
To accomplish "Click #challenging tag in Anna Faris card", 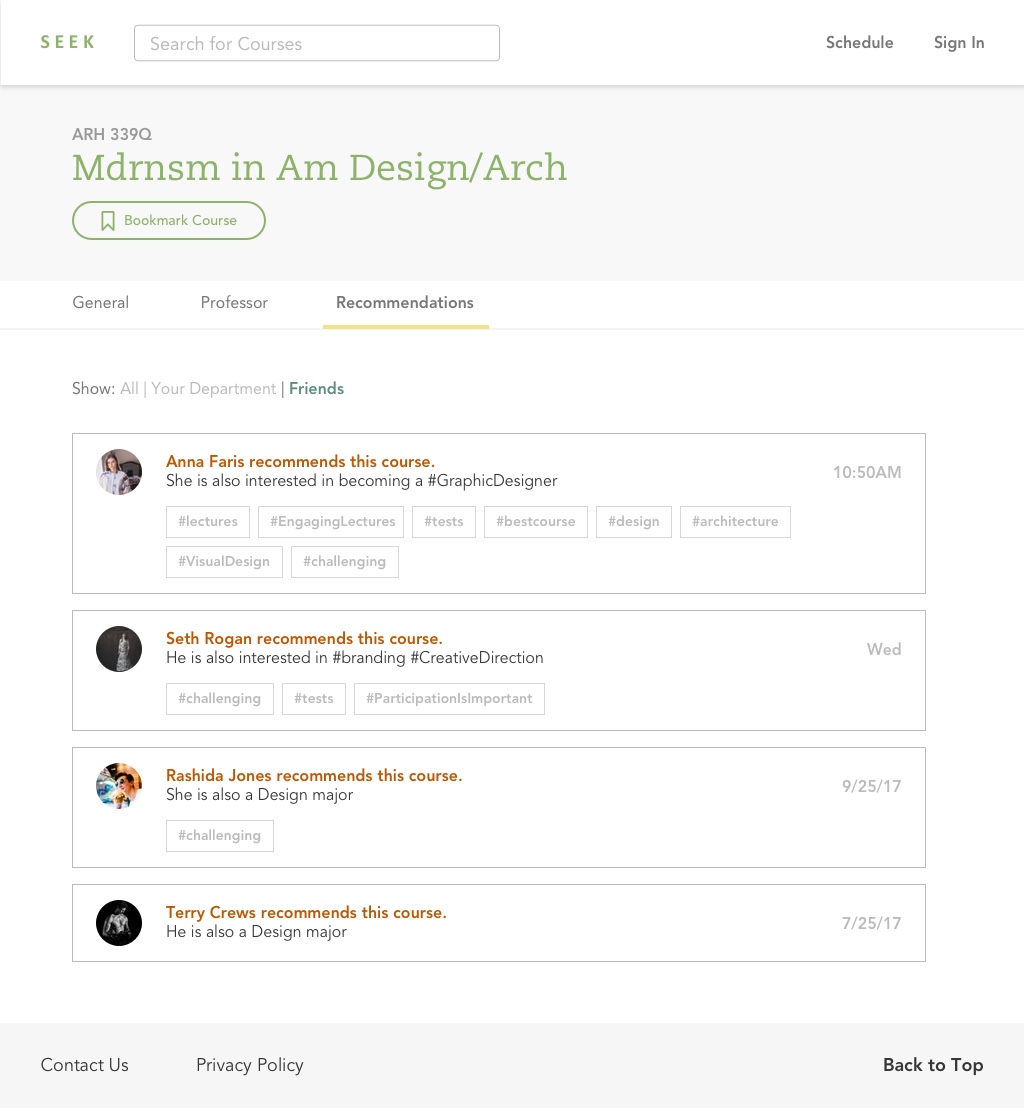I will (x=345, y=562).
